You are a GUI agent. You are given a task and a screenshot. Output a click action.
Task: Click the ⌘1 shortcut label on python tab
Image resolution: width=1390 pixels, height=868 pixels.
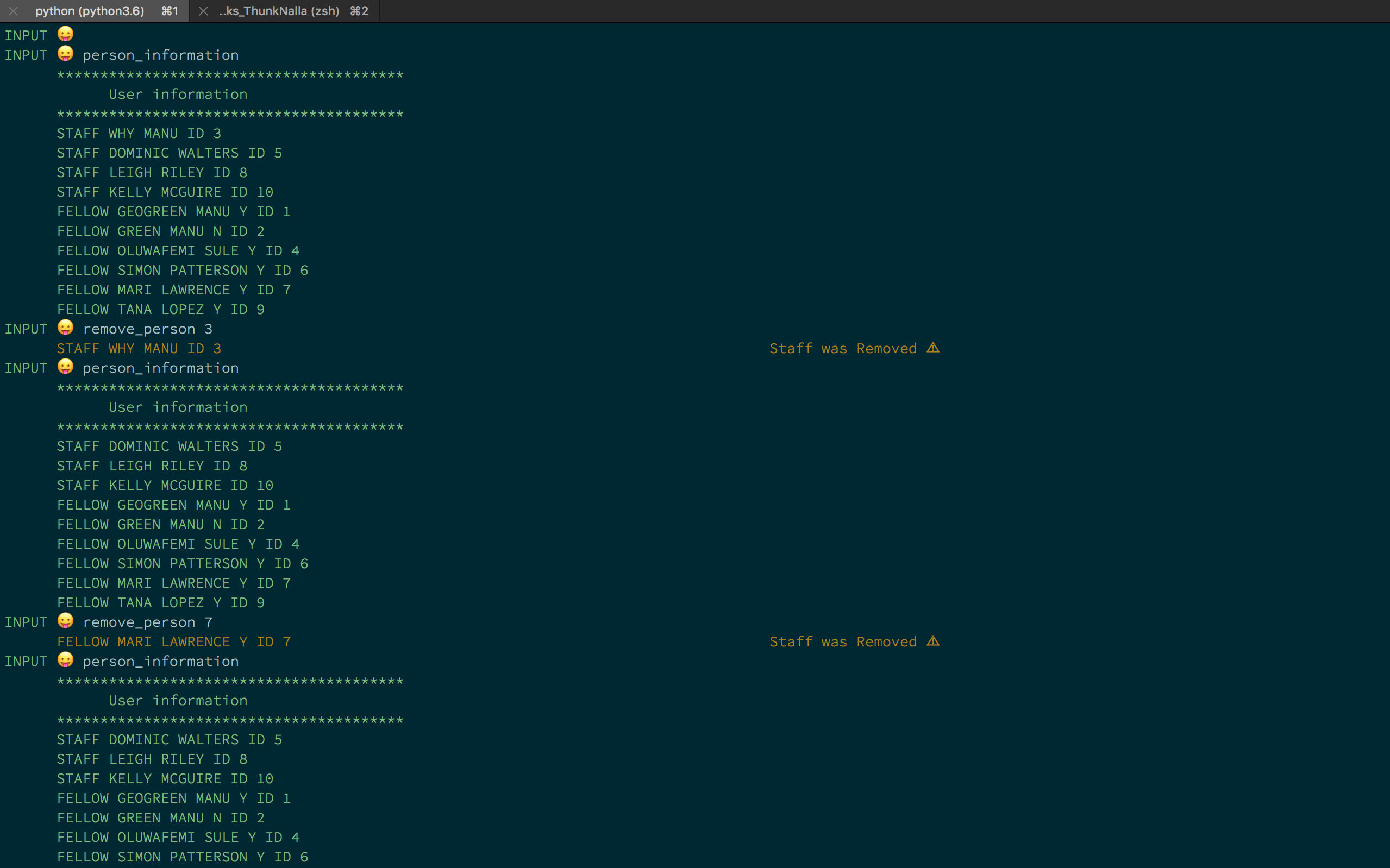tap(170, 11)
